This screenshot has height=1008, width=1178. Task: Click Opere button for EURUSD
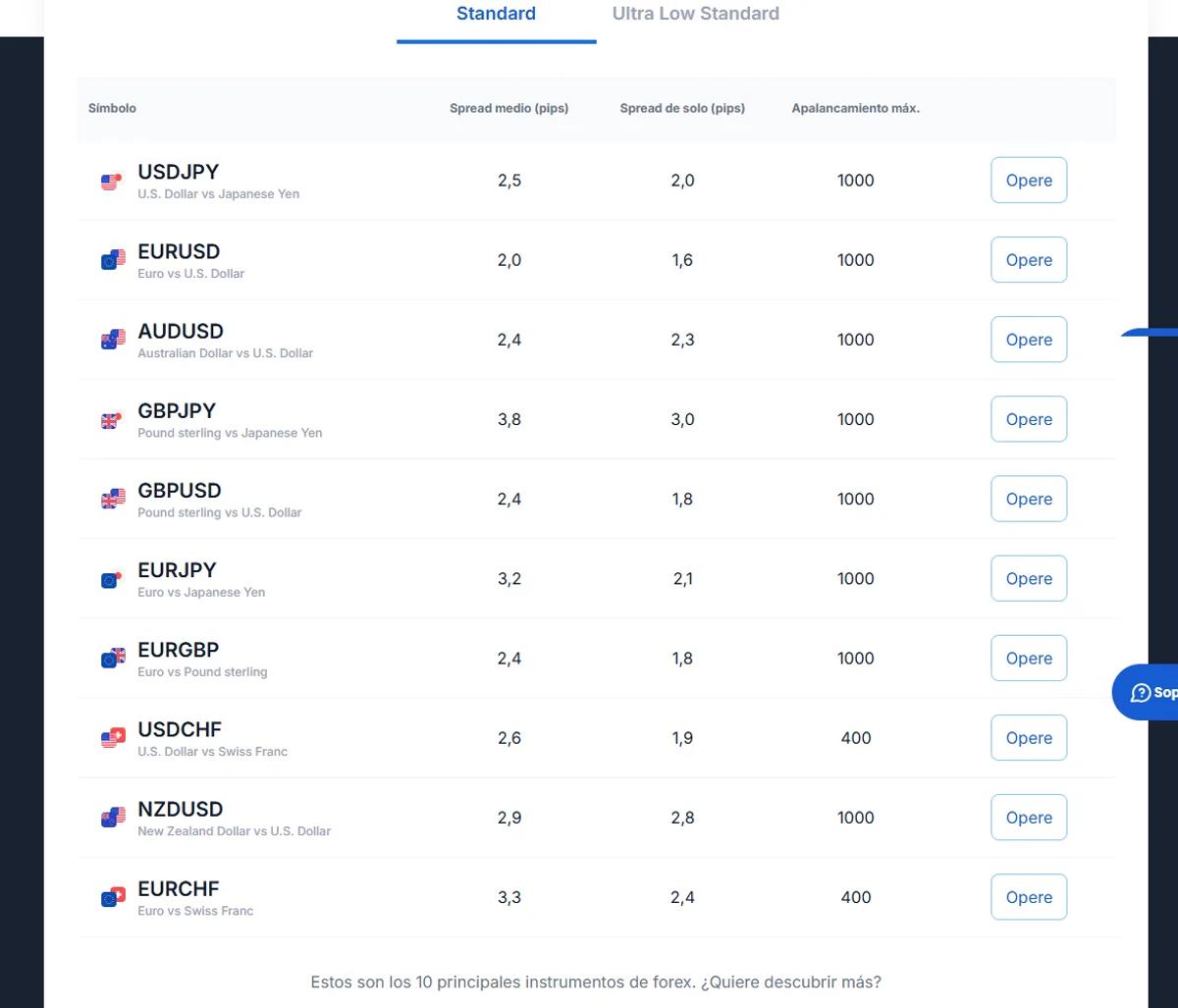pos(1029,260)
